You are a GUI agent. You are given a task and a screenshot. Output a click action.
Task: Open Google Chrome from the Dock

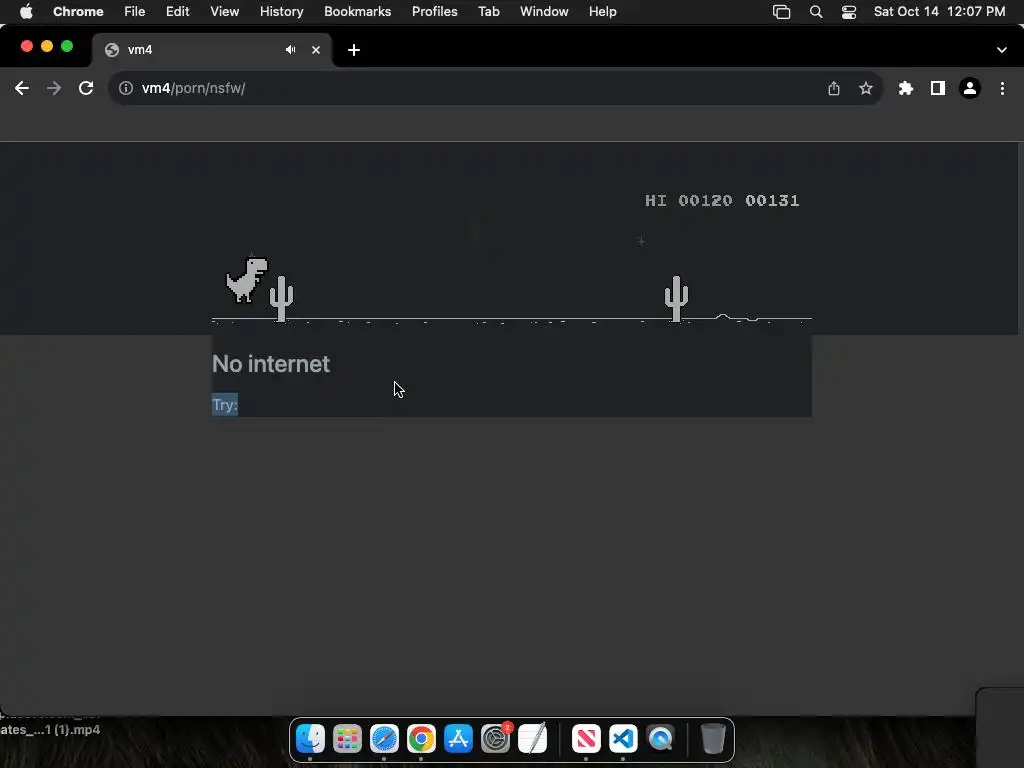point(421,739)
